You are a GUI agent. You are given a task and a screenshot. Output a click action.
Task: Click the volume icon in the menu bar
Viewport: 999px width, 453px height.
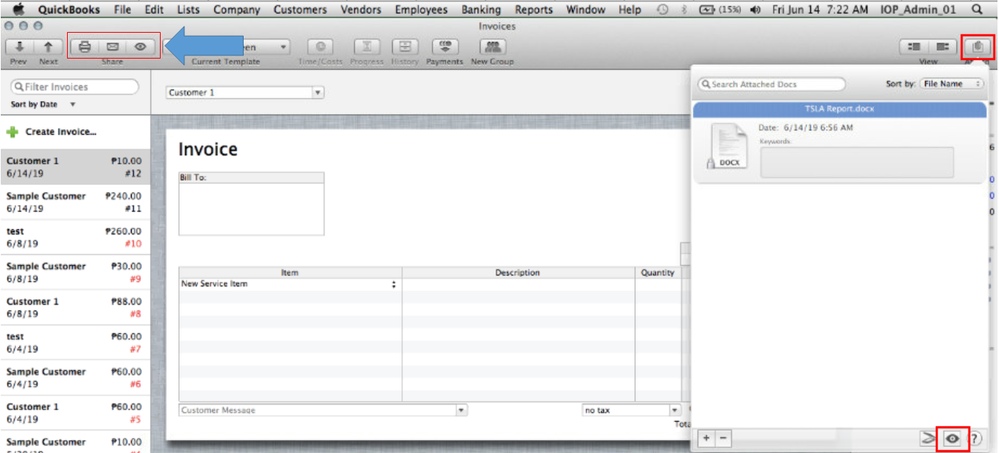tap(756, 10)
